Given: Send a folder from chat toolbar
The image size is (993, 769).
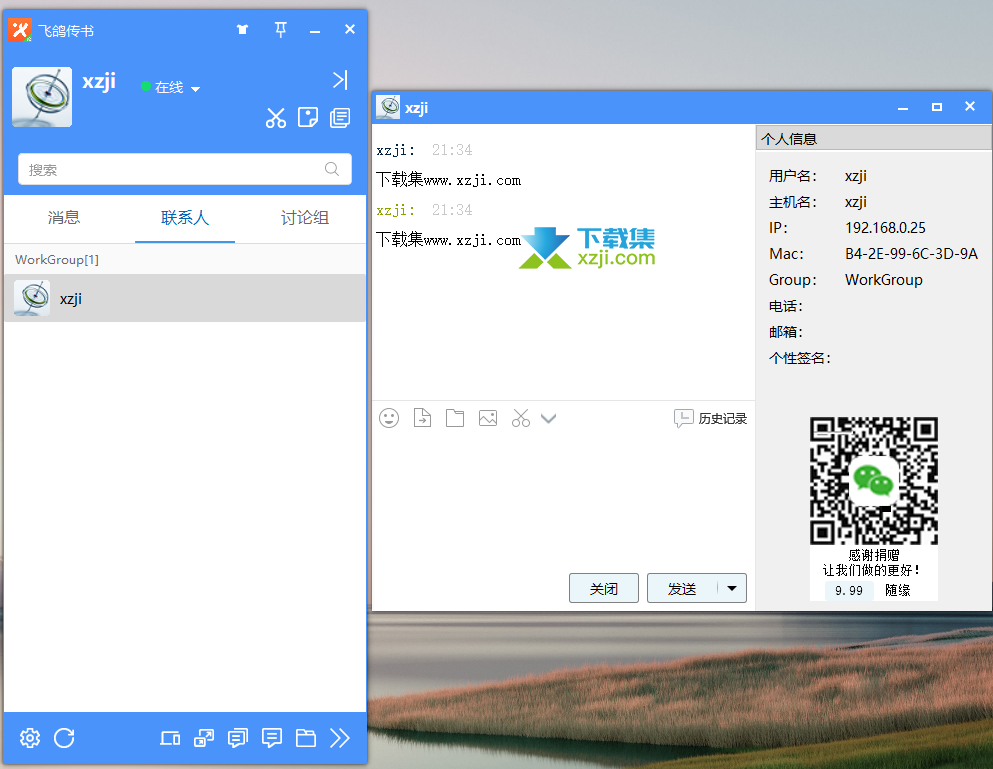Looking at the screenshot, I should tap(455, 418).
